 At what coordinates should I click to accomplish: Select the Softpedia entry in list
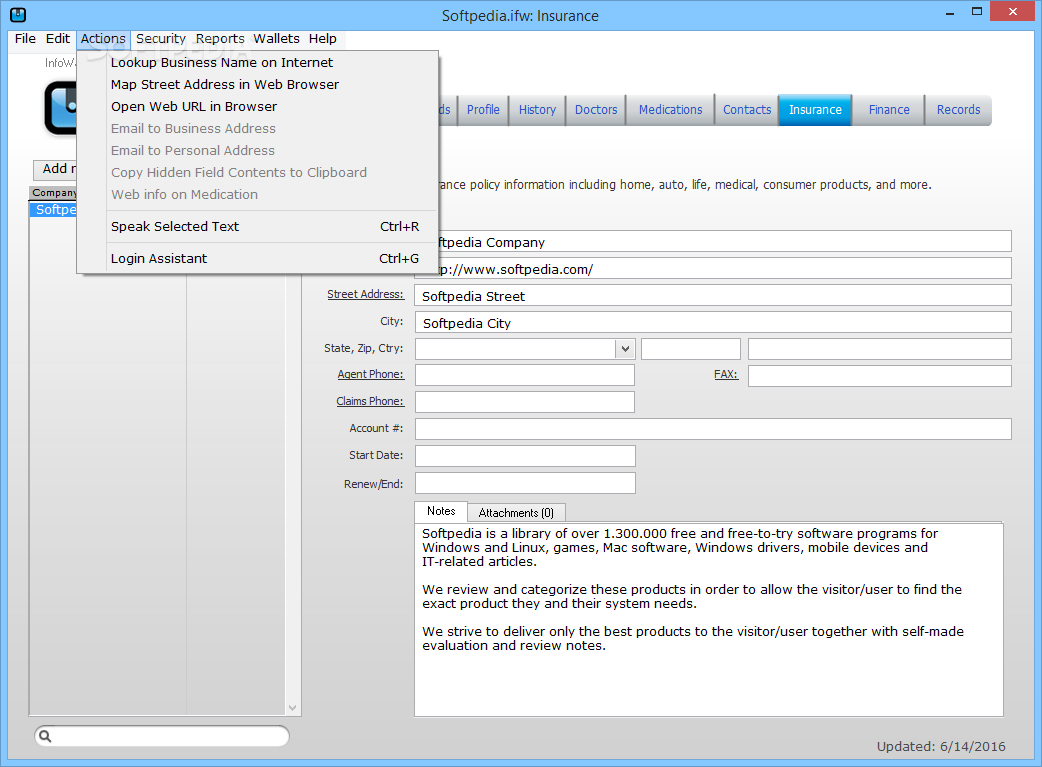[x=54, y=209]
